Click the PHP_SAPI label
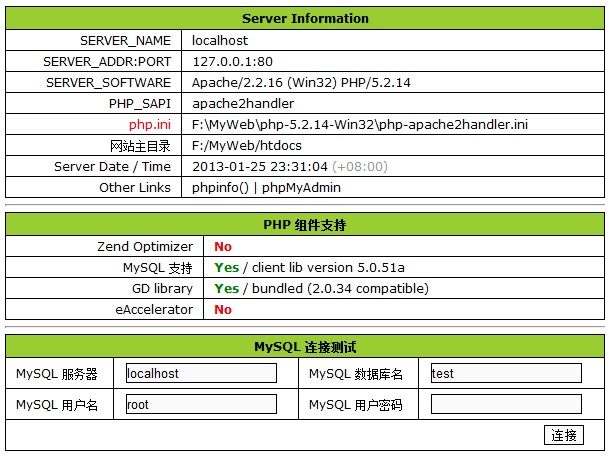 140,104
